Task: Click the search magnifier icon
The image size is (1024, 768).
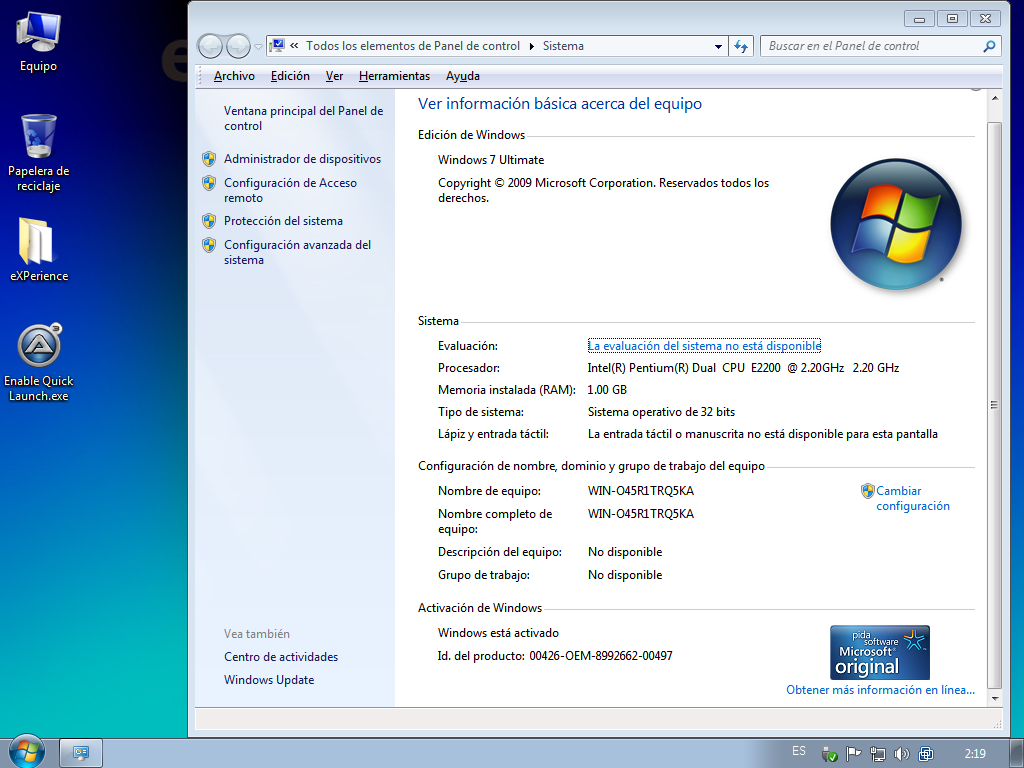Action: point(989,46)
